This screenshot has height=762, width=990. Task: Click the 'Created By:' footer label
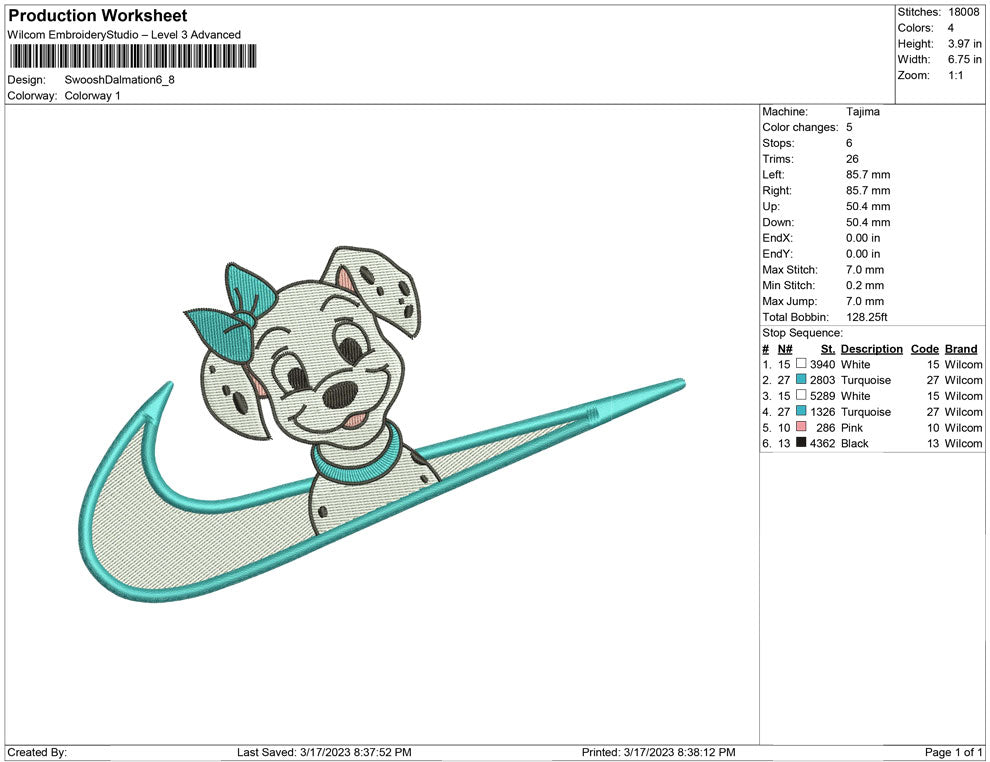37,752
